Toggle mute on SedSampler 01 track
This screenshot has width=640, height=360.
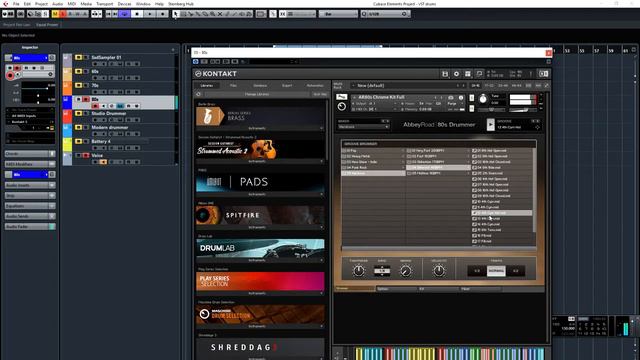click(78, 58)
